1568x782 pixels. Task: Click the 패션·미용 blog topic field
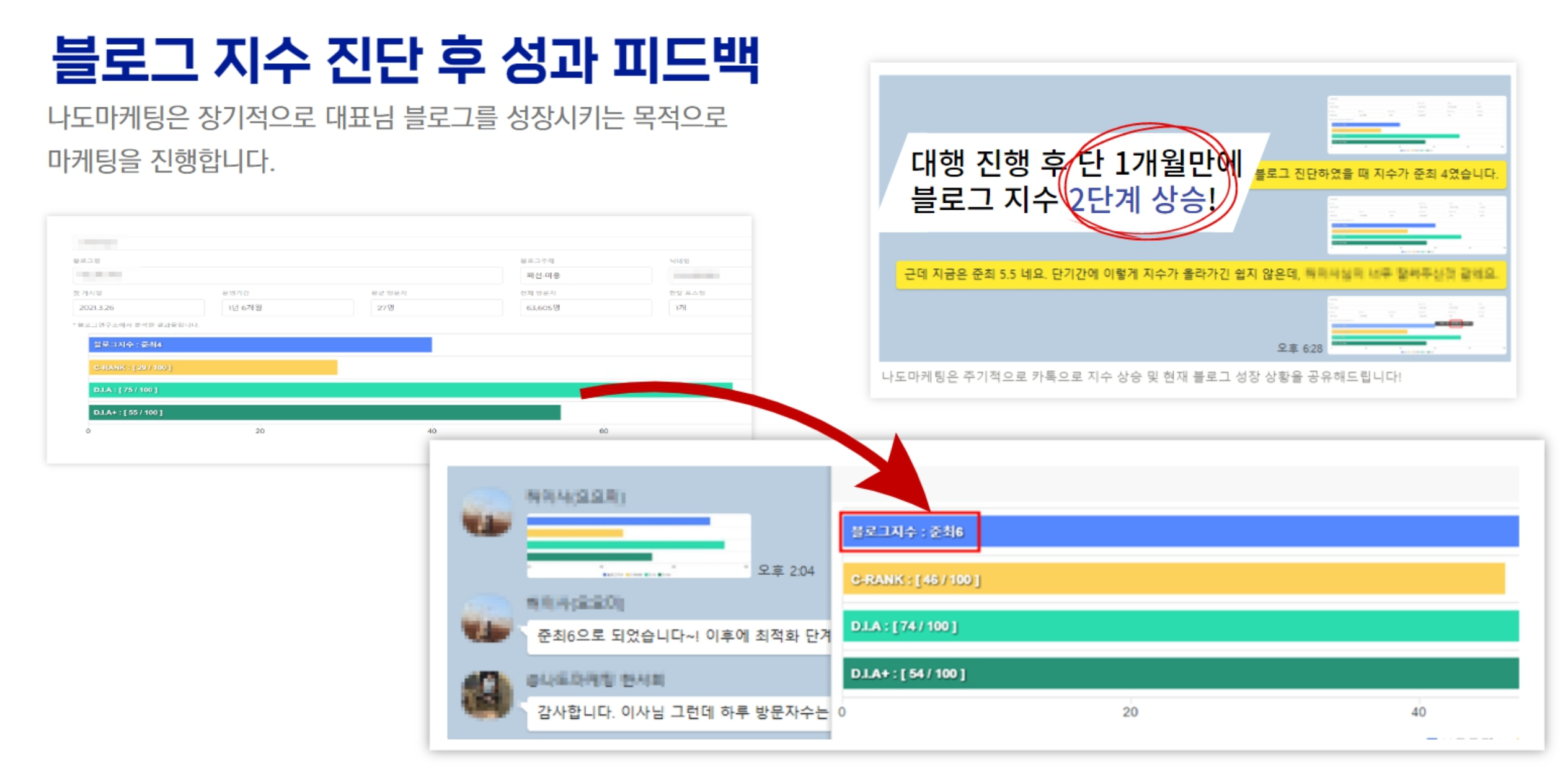(x=585, y=275)
